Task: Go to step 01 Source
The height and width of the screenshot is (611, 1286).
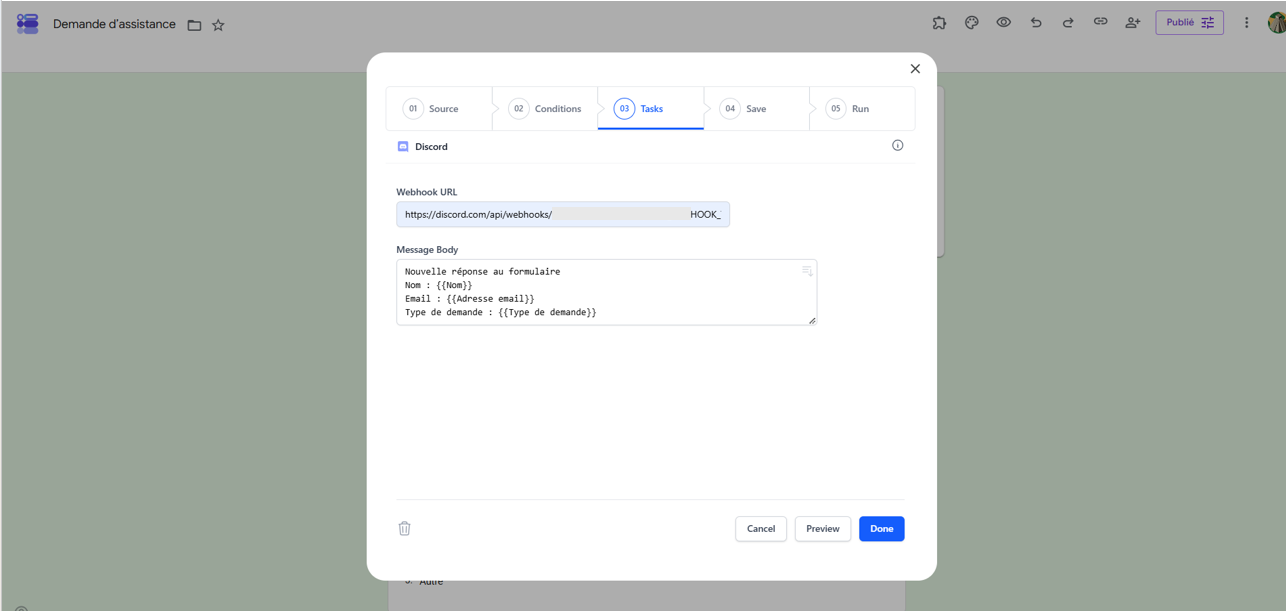Action: pos(439,108)
